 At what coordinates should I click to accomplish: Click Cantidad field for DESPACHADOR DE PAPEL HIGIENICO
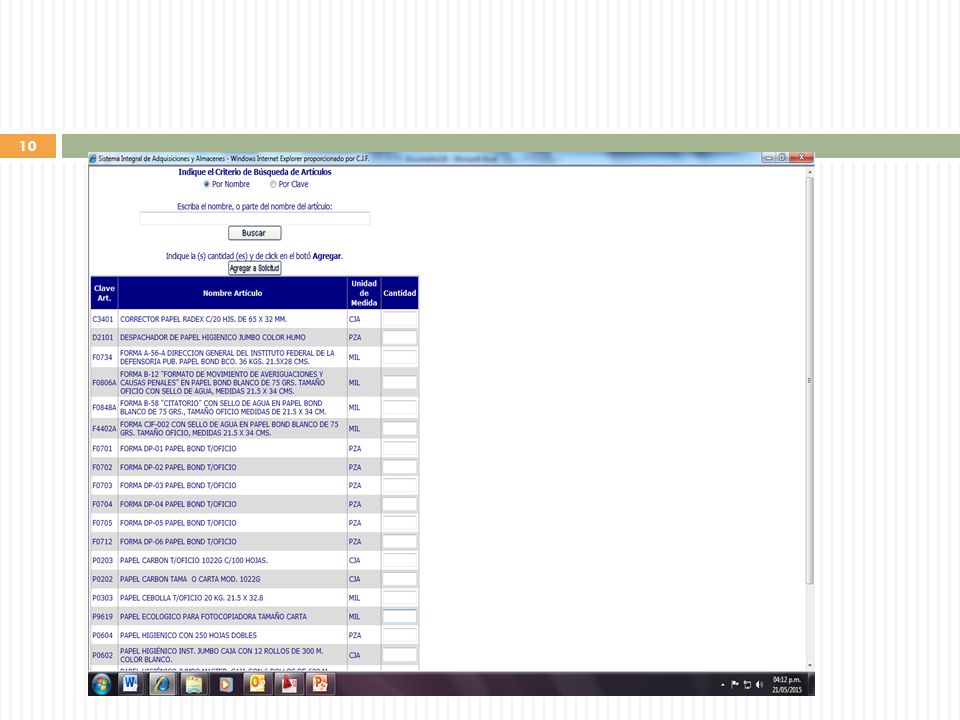point(399,337)
